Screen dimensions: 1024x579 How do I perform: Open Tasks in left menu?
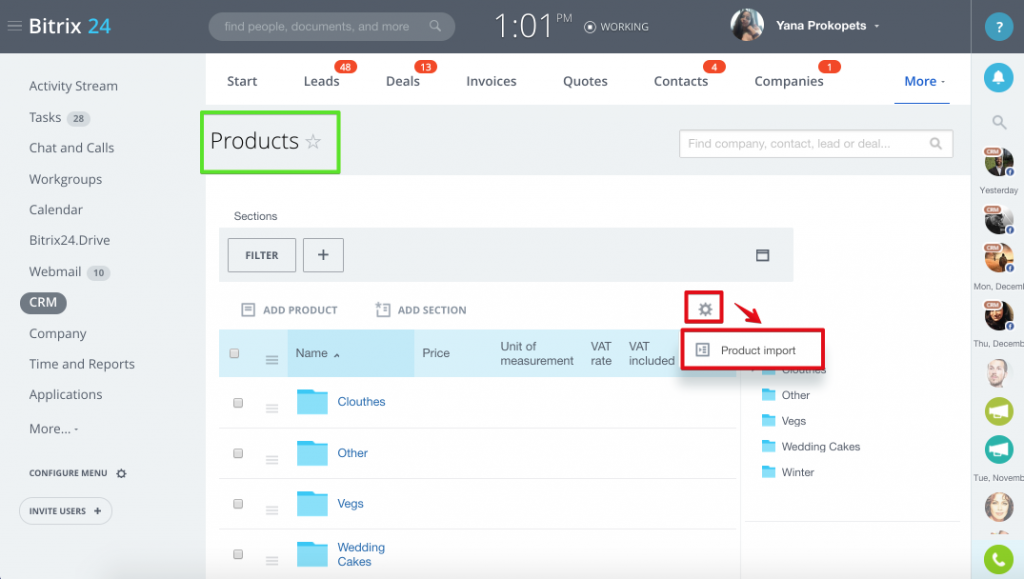(x=45, y=117)
